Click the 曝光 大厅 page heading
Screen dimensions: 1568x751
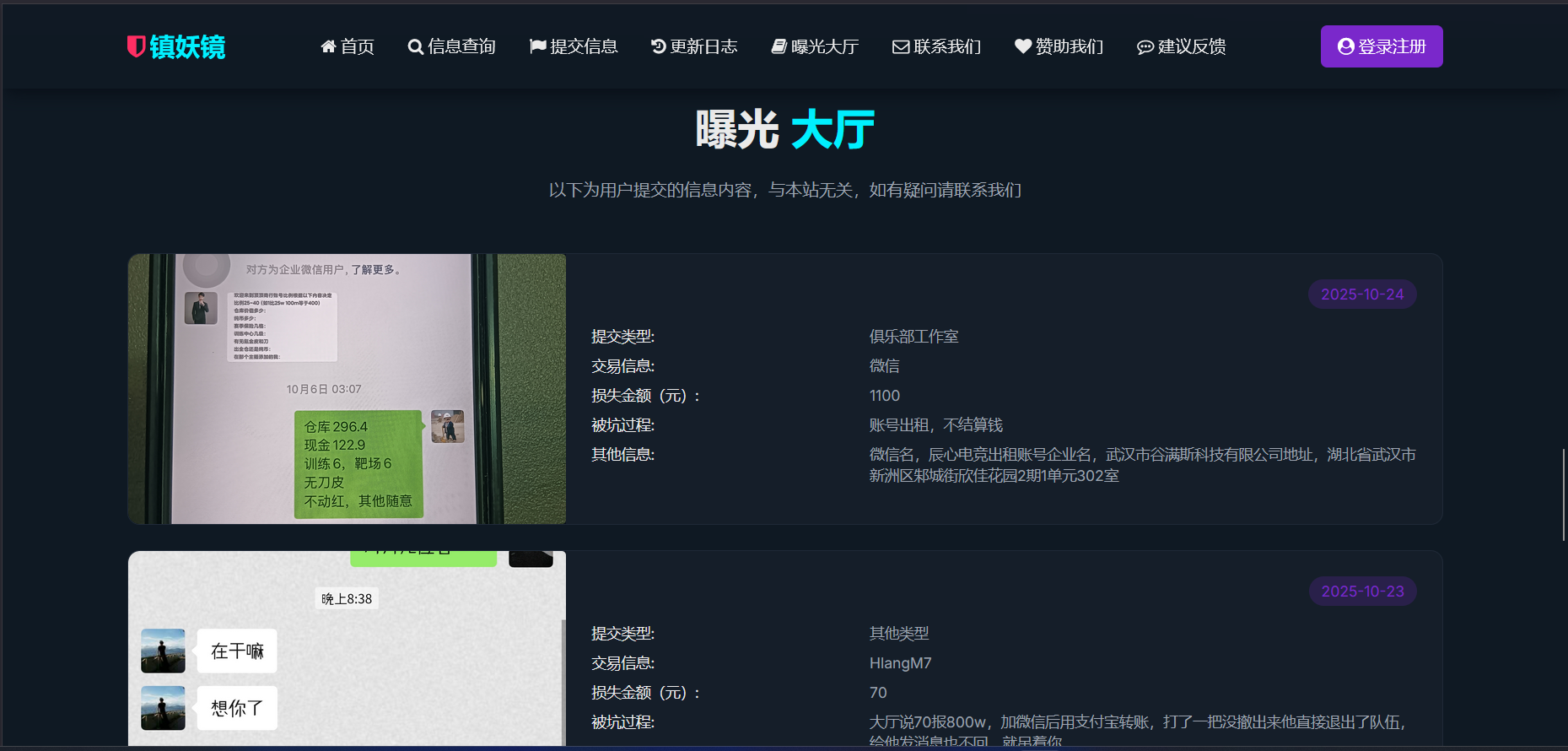coord(784,130)
